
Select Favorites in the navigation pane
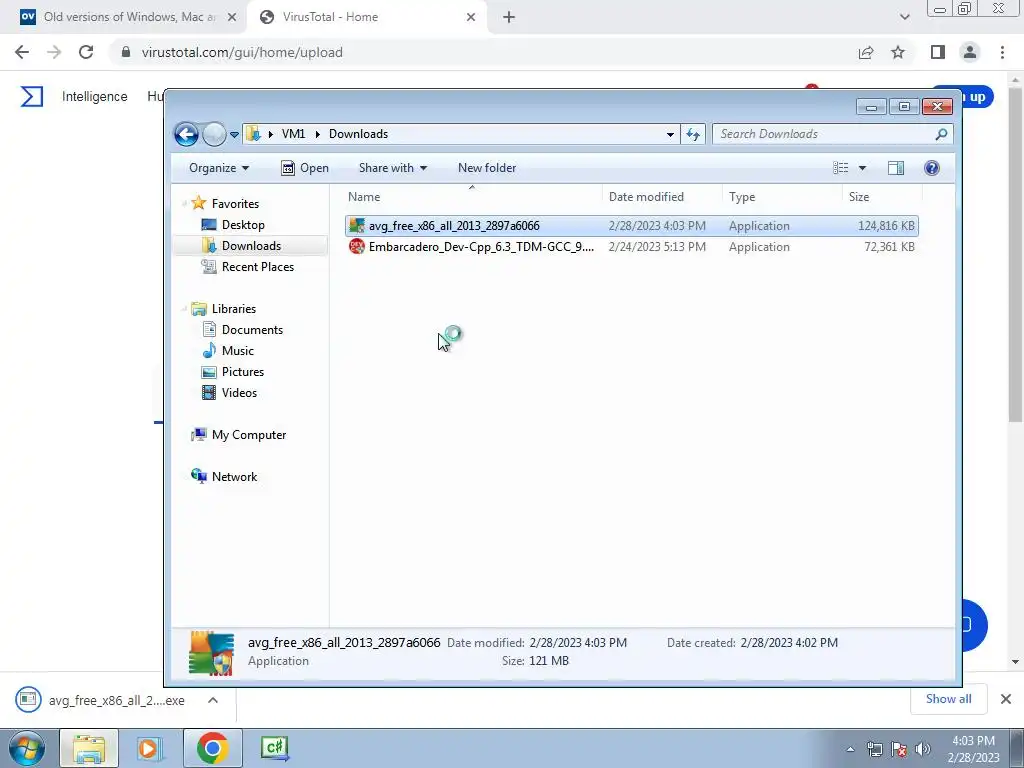(235, 204)
